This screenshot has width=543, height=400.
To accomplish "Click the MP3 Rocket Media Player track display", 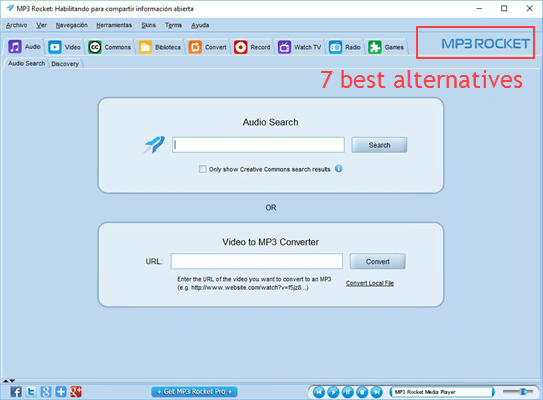I will (442, 392).
